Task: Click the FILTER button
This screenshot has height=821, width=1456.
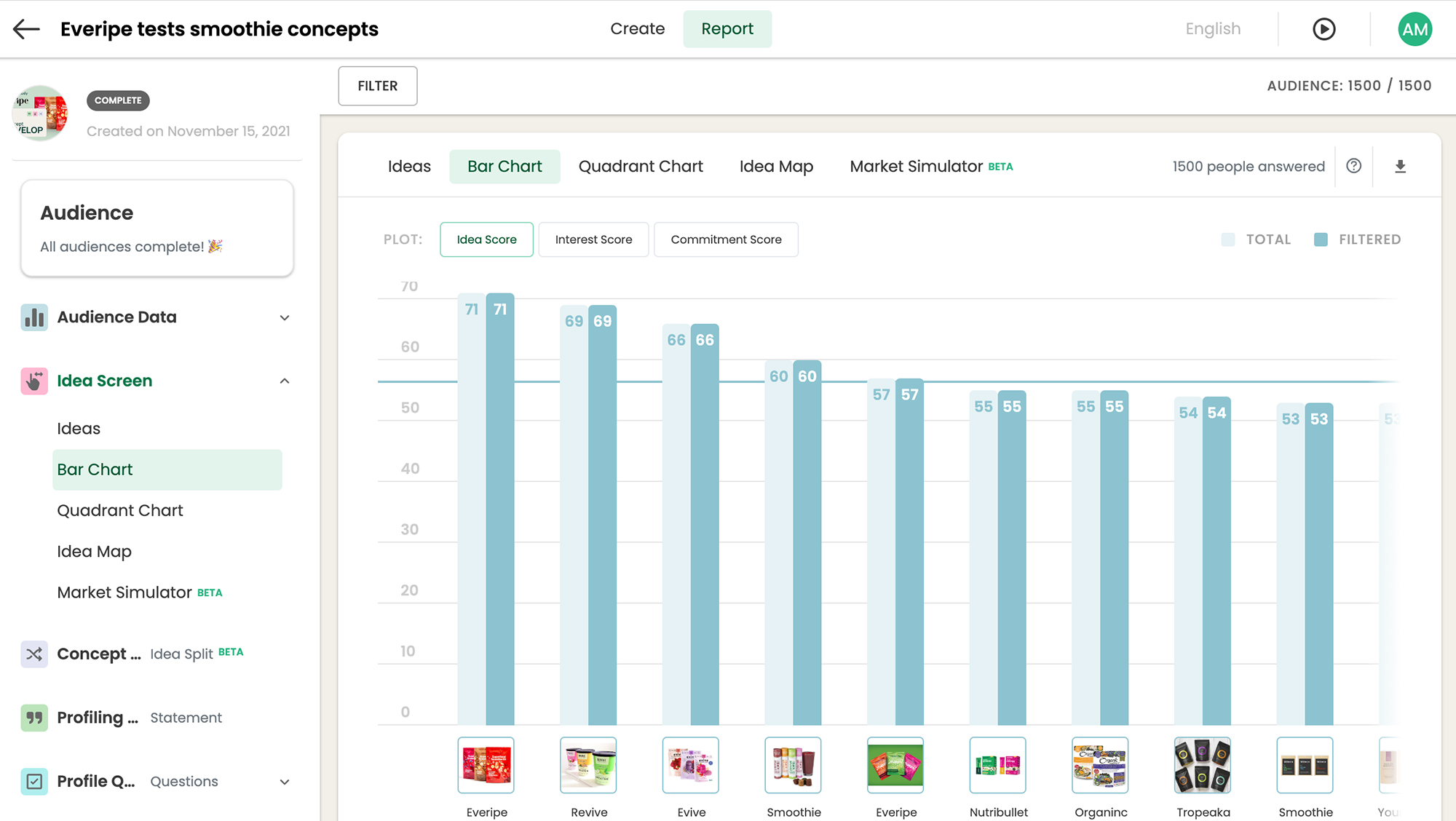Action: (x=377, y=86)
